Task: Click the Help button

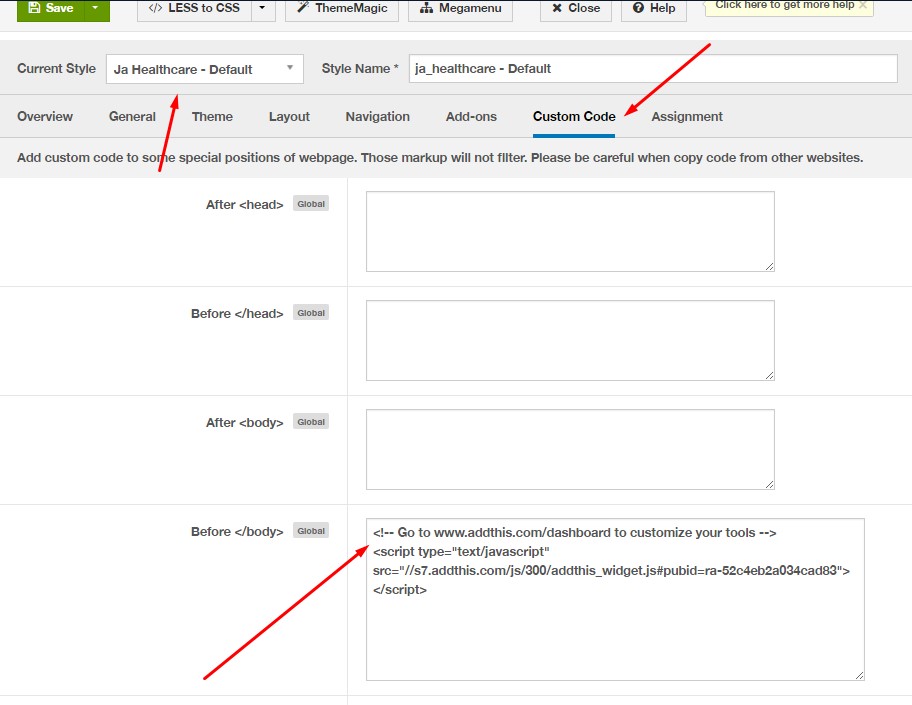Action: click(654, 9)
